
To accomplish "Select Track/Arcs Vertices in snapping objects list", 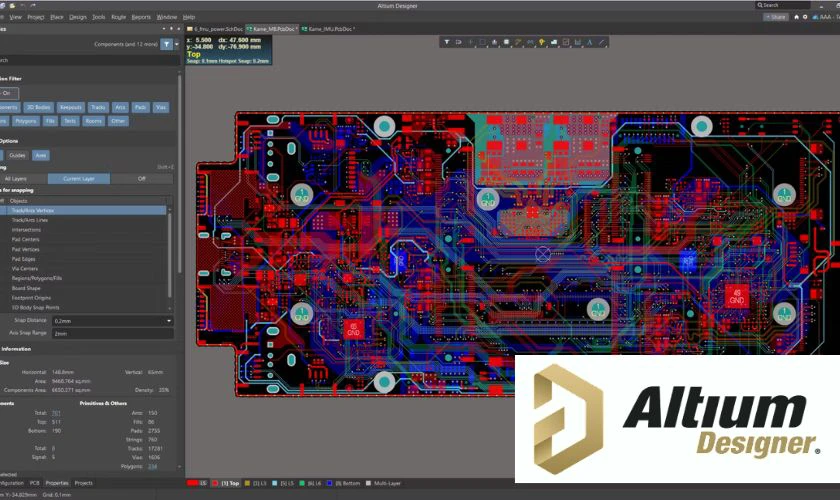I will click(83, 211).
